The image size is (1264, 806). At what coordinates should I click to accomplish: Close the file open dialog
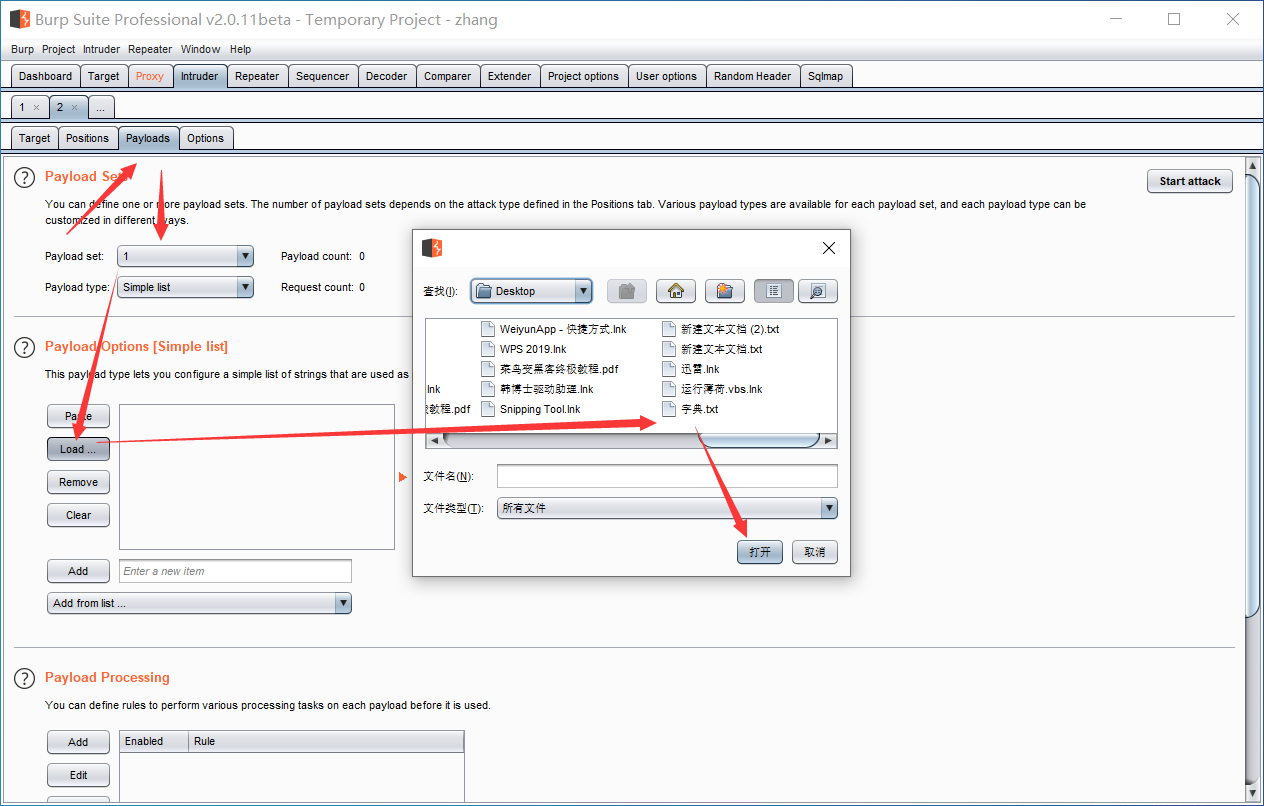pos(828,248)
